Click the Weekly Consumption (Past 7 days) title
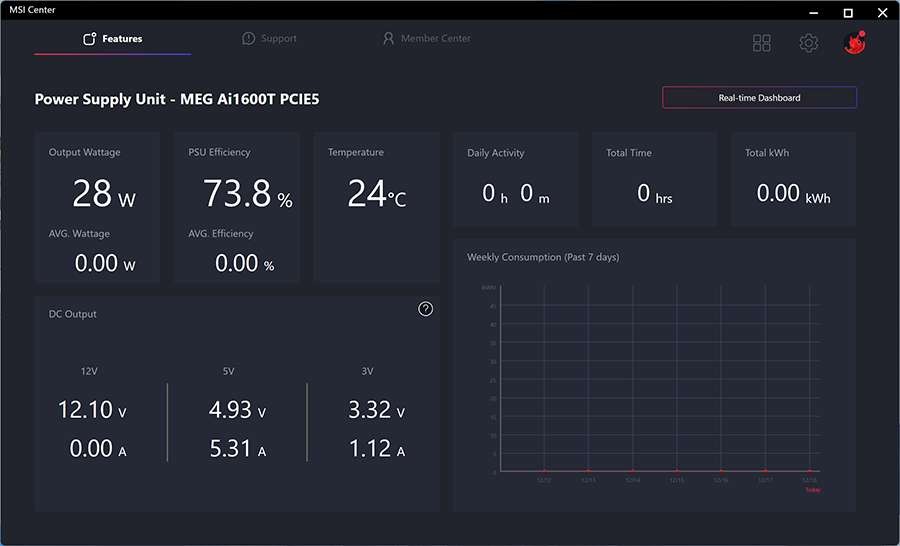The image size is (900, 546). 543,257
